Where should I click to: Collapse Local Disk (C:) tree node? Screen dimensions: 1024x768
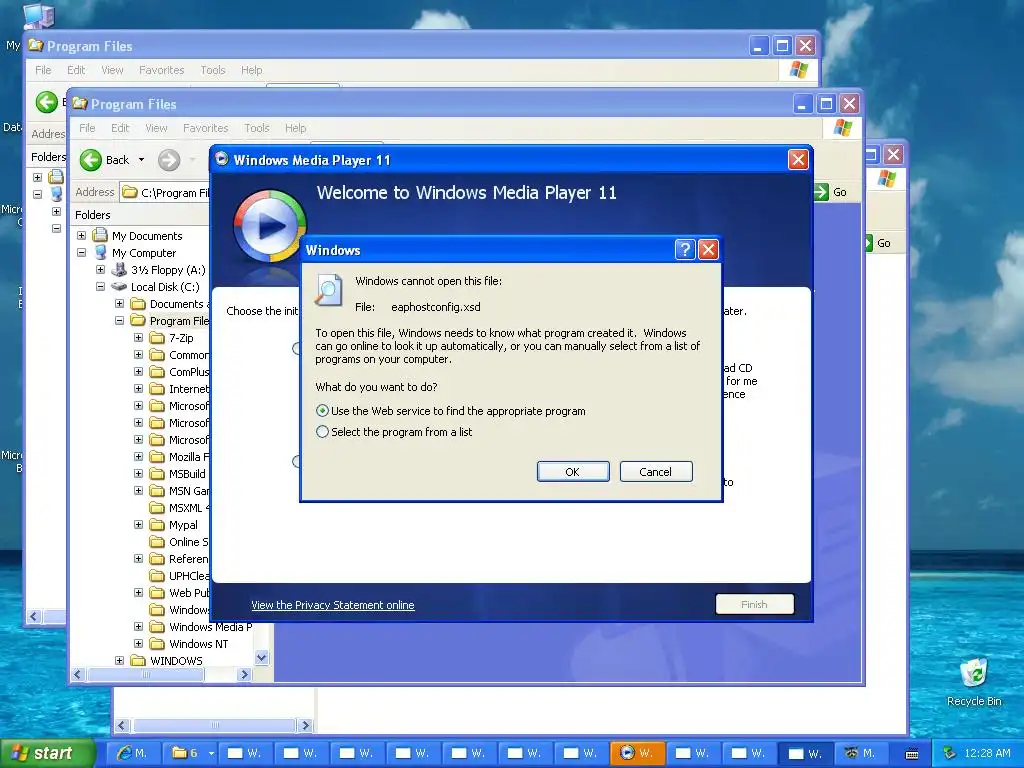101,286
